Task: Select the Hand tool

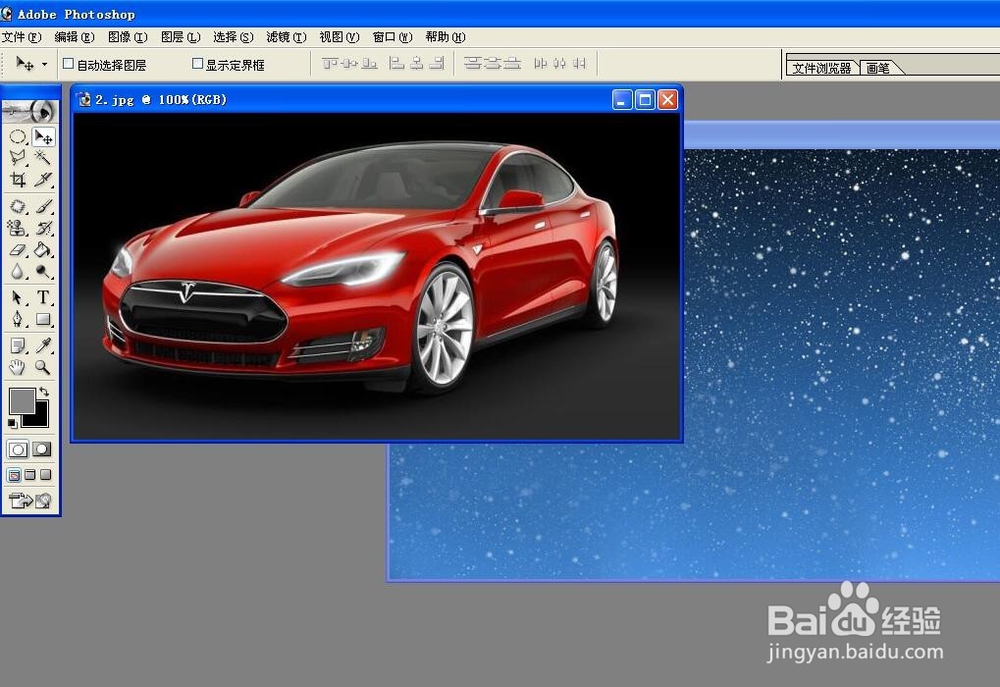Action: [18, 367]
